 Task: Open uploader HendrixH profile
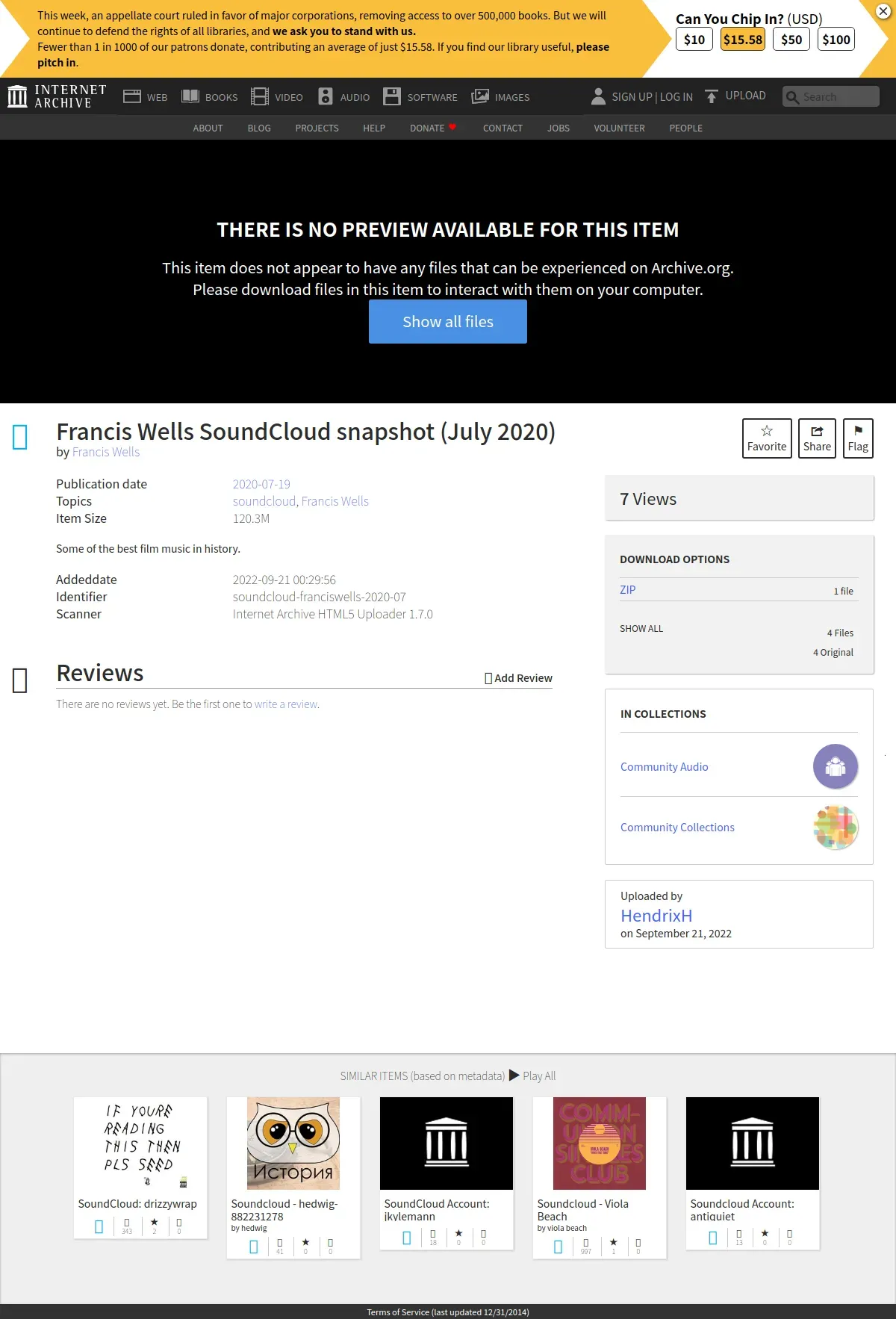[x=656, y=916]
